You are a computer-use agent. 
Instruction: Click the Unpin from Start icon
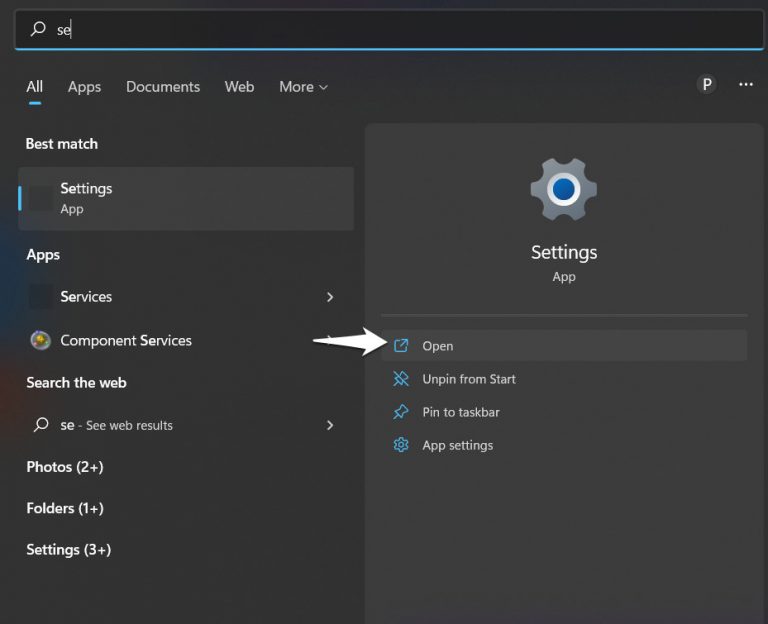click(x=401, y=379)
